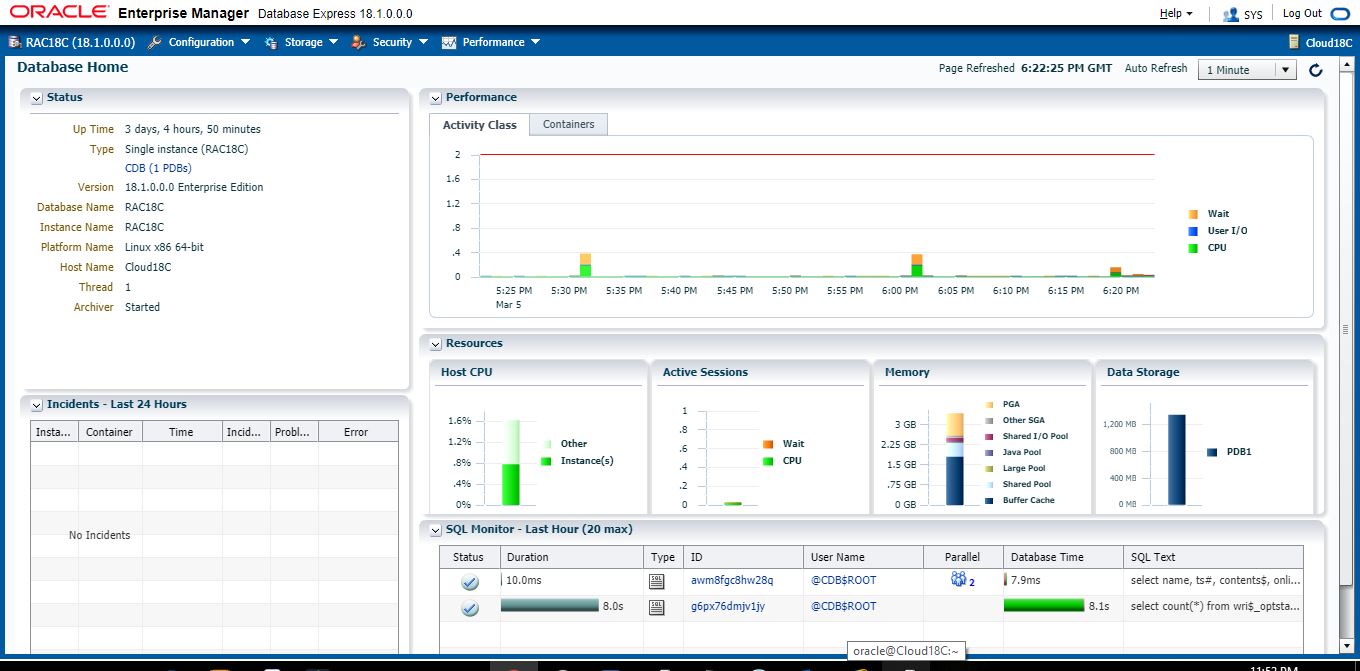This screenshot has height=671, width=1360.
Task: Click the Cloud18C host icon
Action: (1295, 42)
